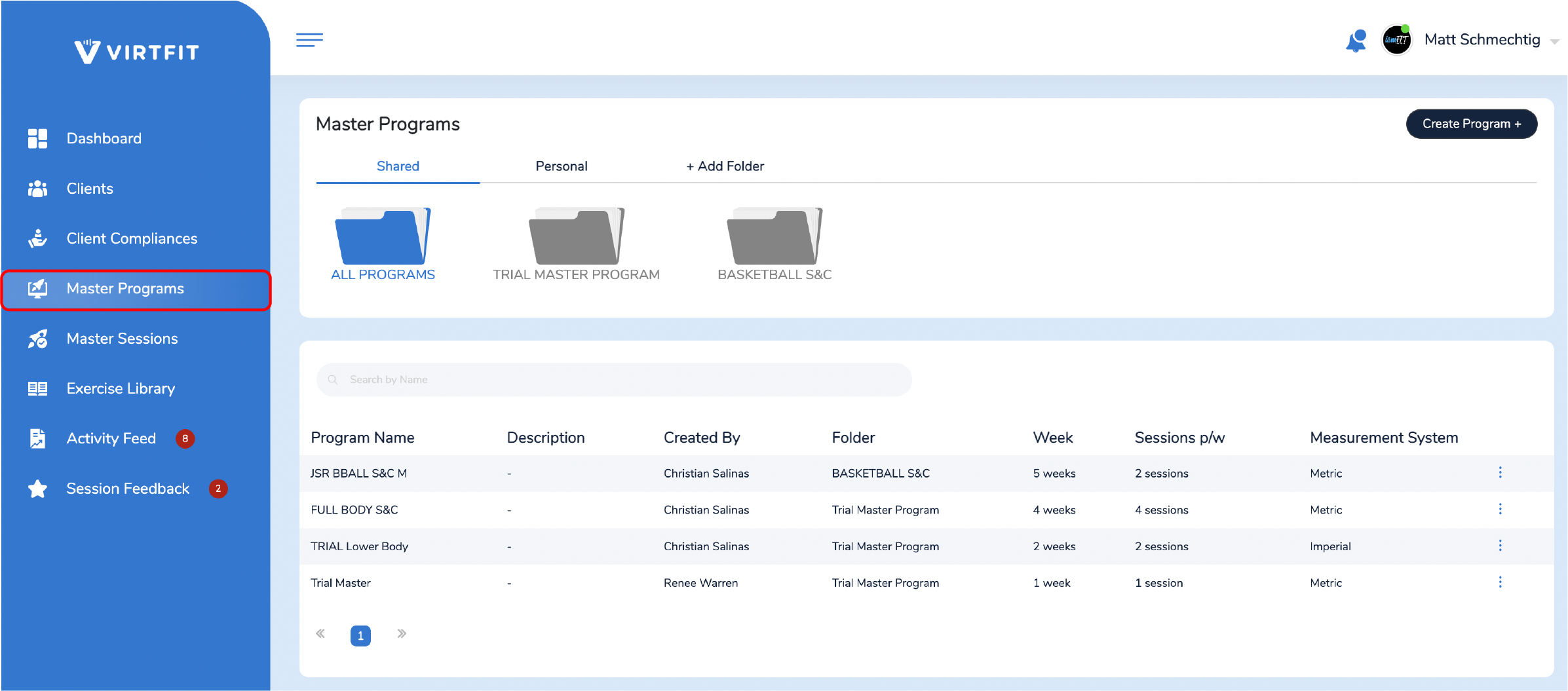Click the 5 weeks cell

(1054, 474)
